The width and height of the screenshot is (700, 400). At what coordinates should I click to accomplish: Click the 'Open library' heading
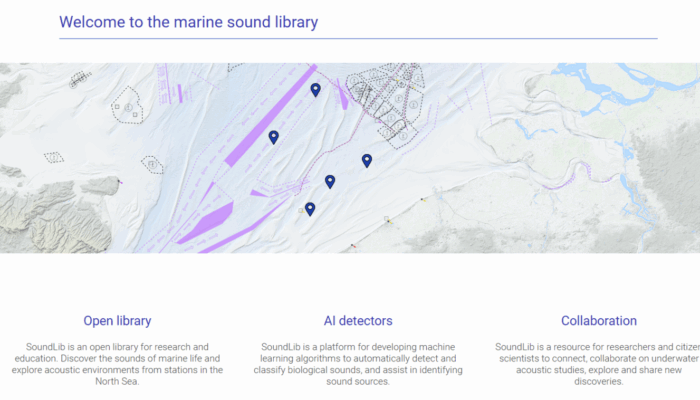tap(117, 321)
